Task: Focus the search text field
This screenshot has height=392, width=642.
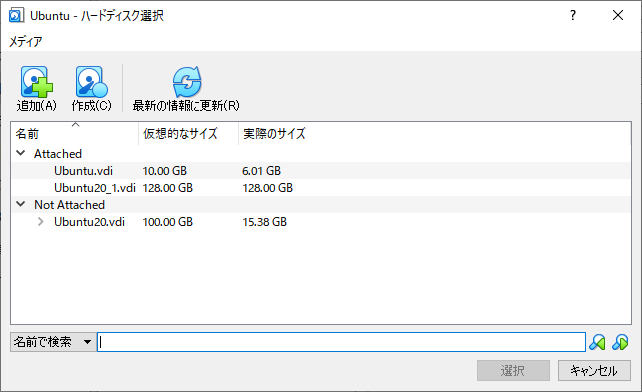Action: pyautogui.click(x=341, y=342)
